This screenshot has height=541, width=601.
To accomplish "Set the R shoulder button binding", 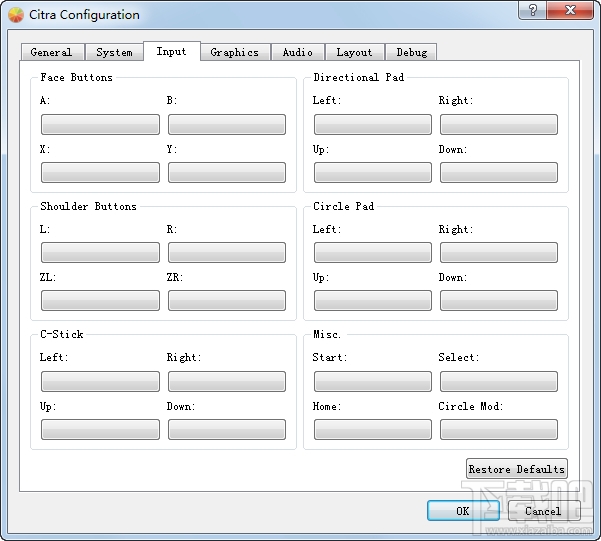I will coord(227,252).
